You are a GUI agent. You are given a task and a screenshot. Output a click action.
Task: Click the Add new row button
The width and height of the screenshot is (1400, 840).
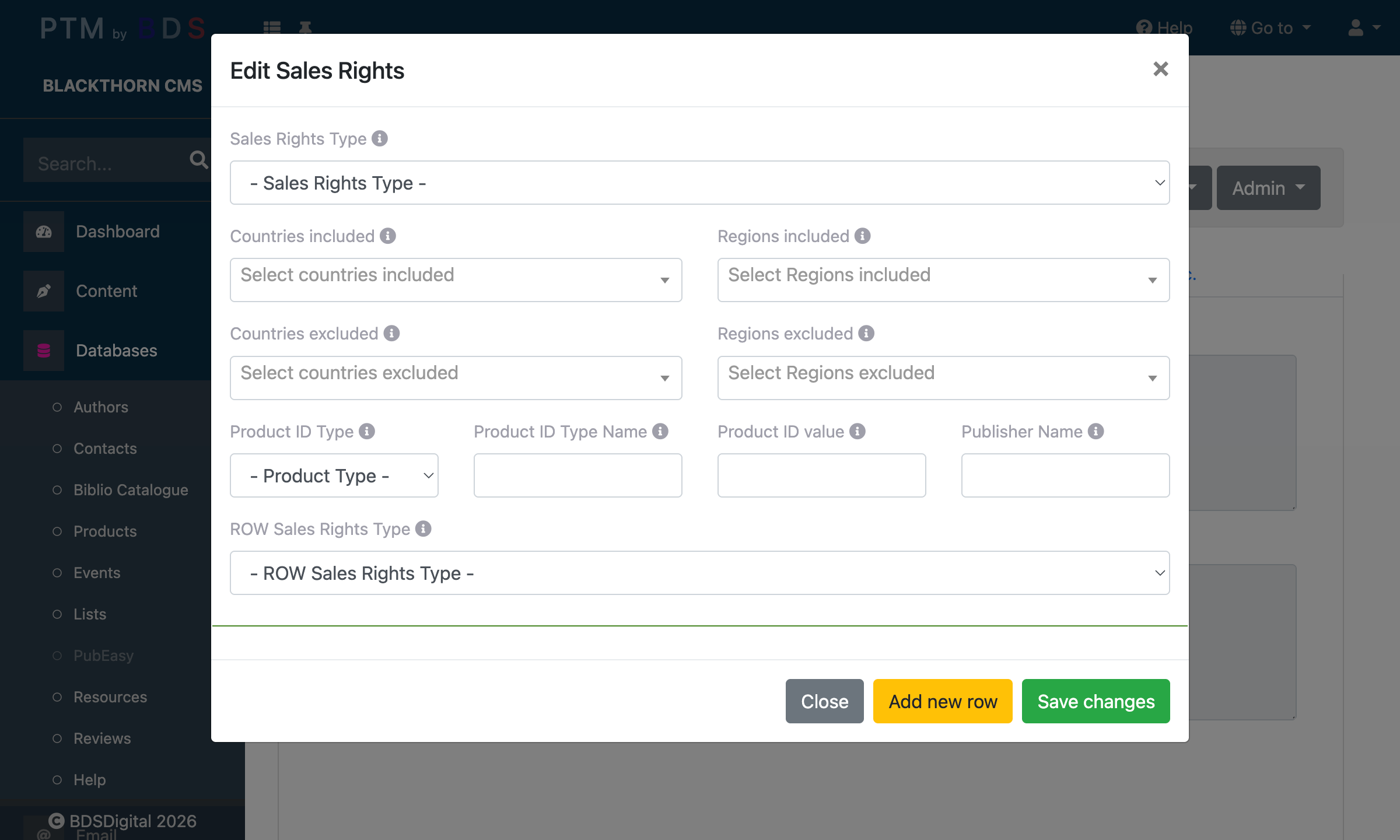(x=942, y=701)
